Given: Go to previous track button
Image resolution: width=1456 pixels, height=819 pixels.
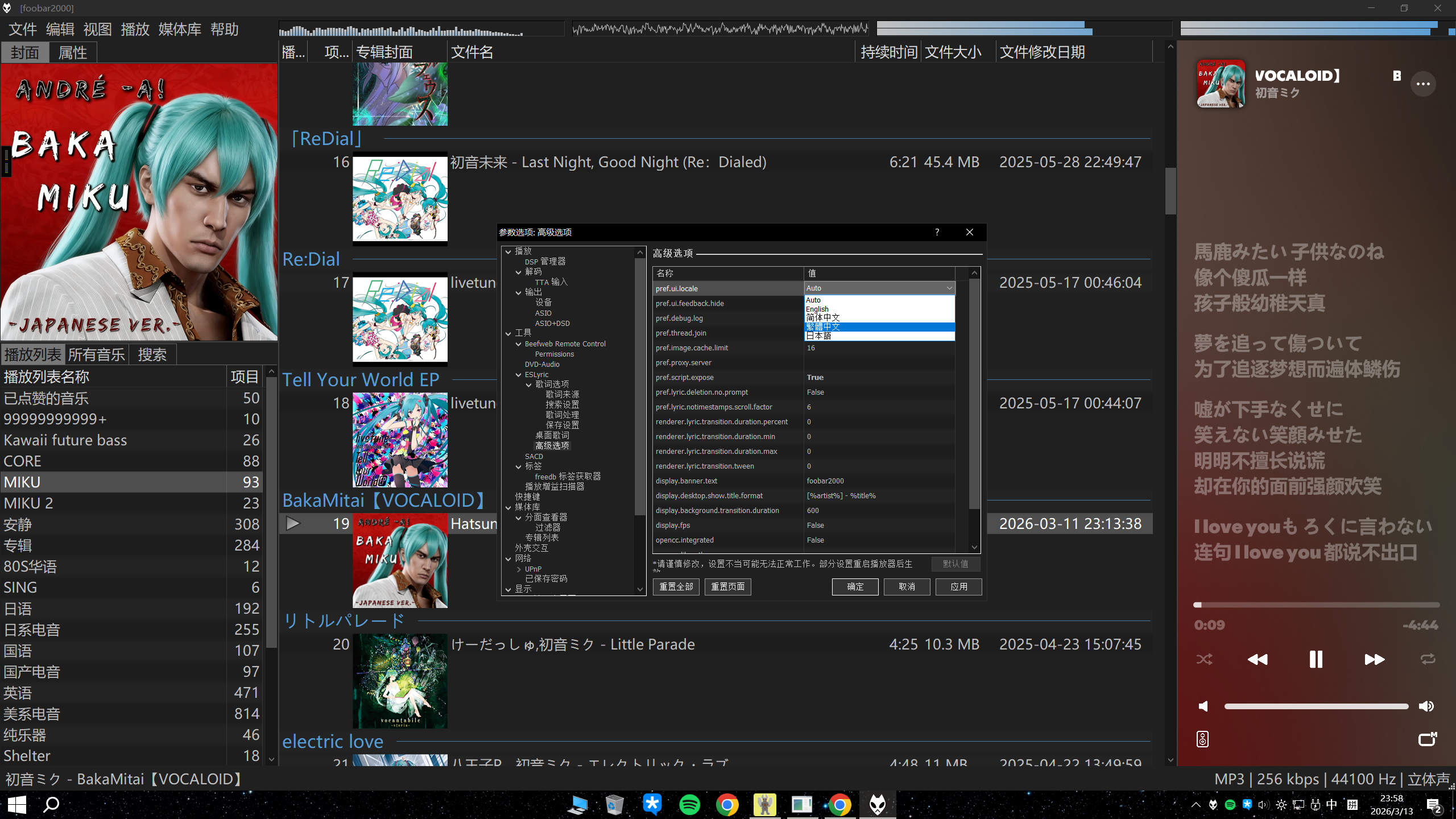Looking at the screenshot, I should (x=1258, y=659).
